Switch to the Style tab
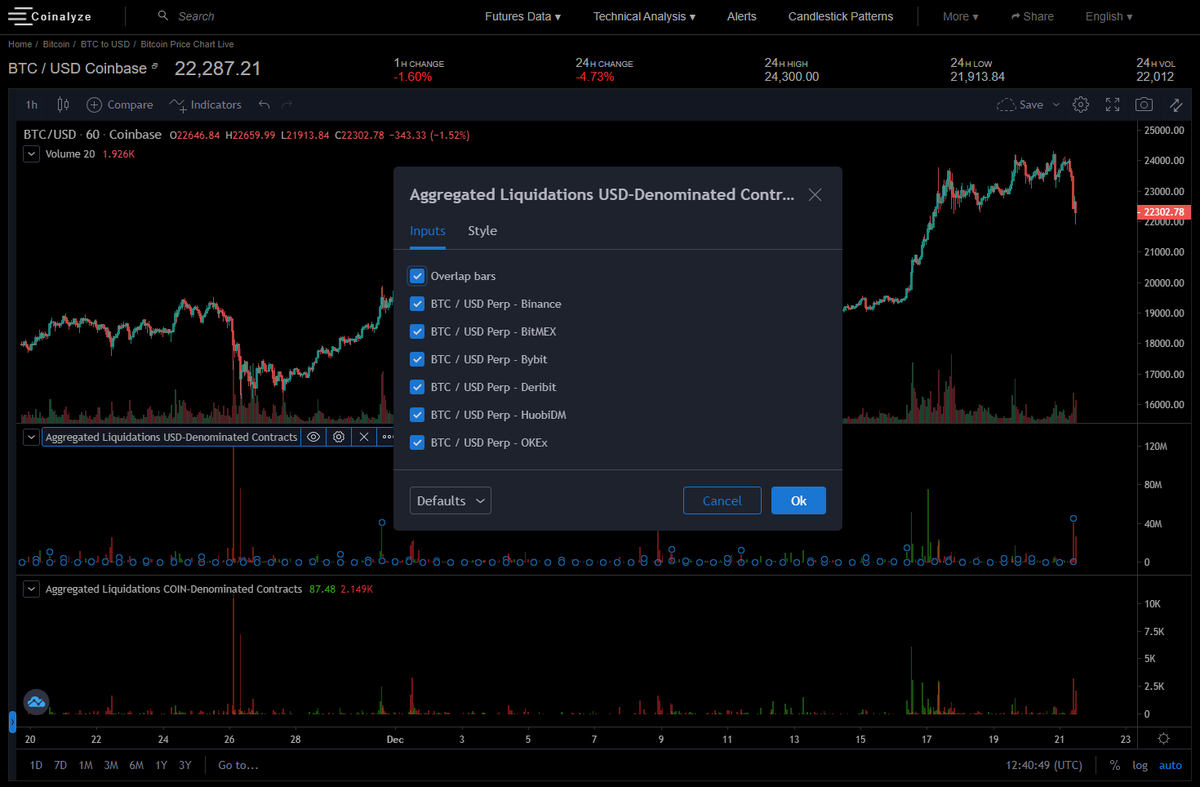1200x787 pixels. [482, 231]
